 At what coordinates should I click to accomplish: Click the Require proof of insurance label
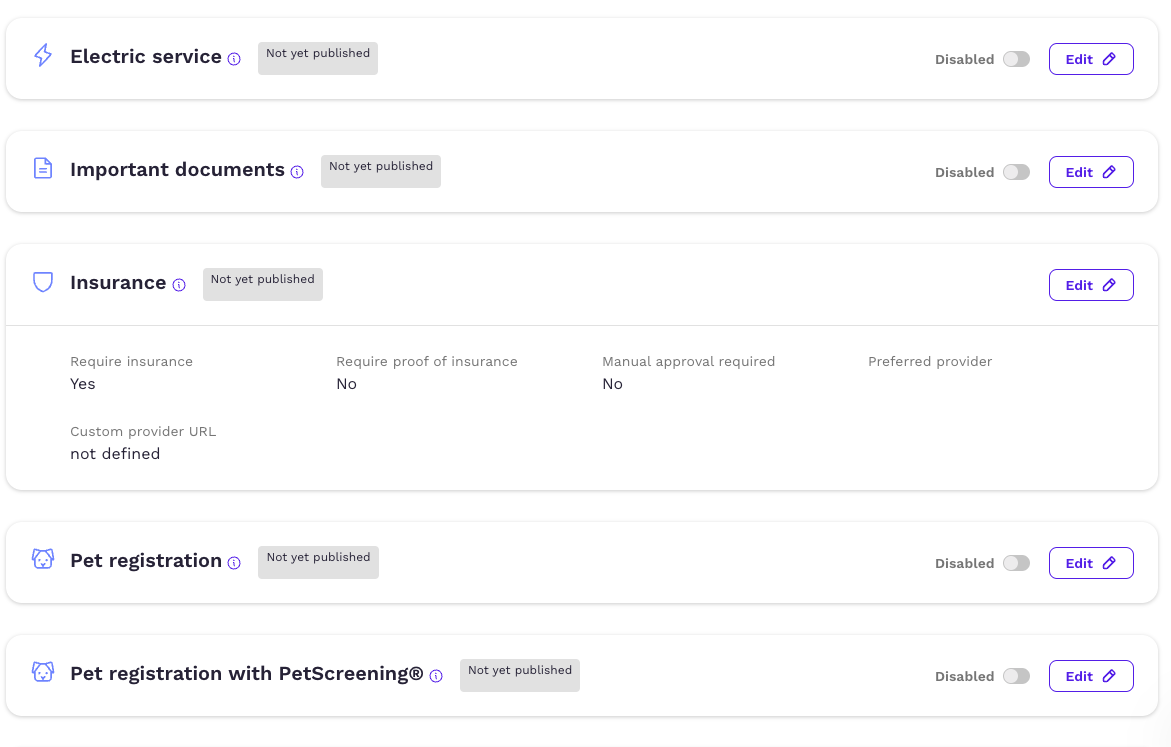click(426, 362)
